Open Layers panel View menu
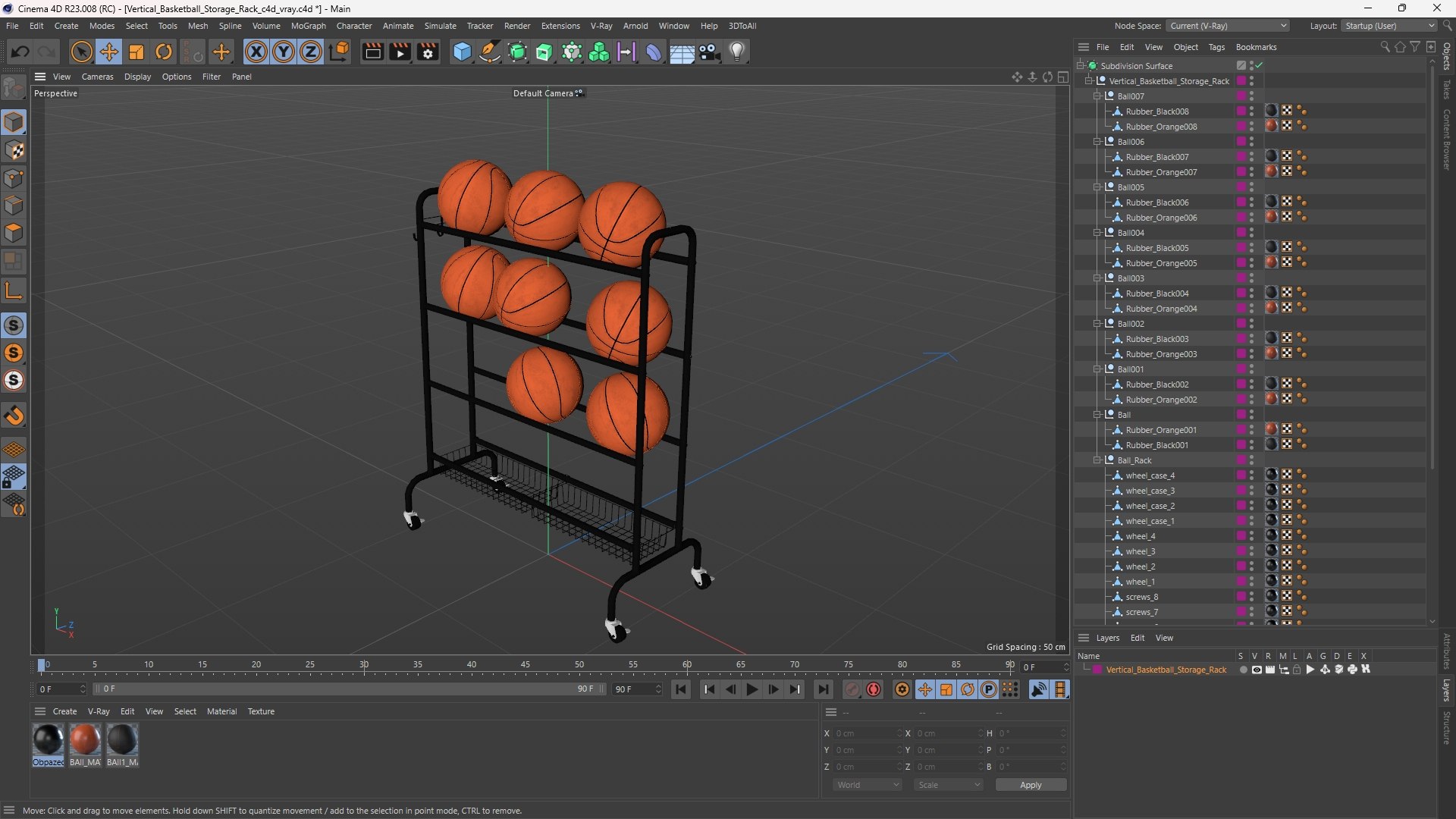Image resolution: width=1456 pixels, height=819 pixels. tap(1164, 638)
